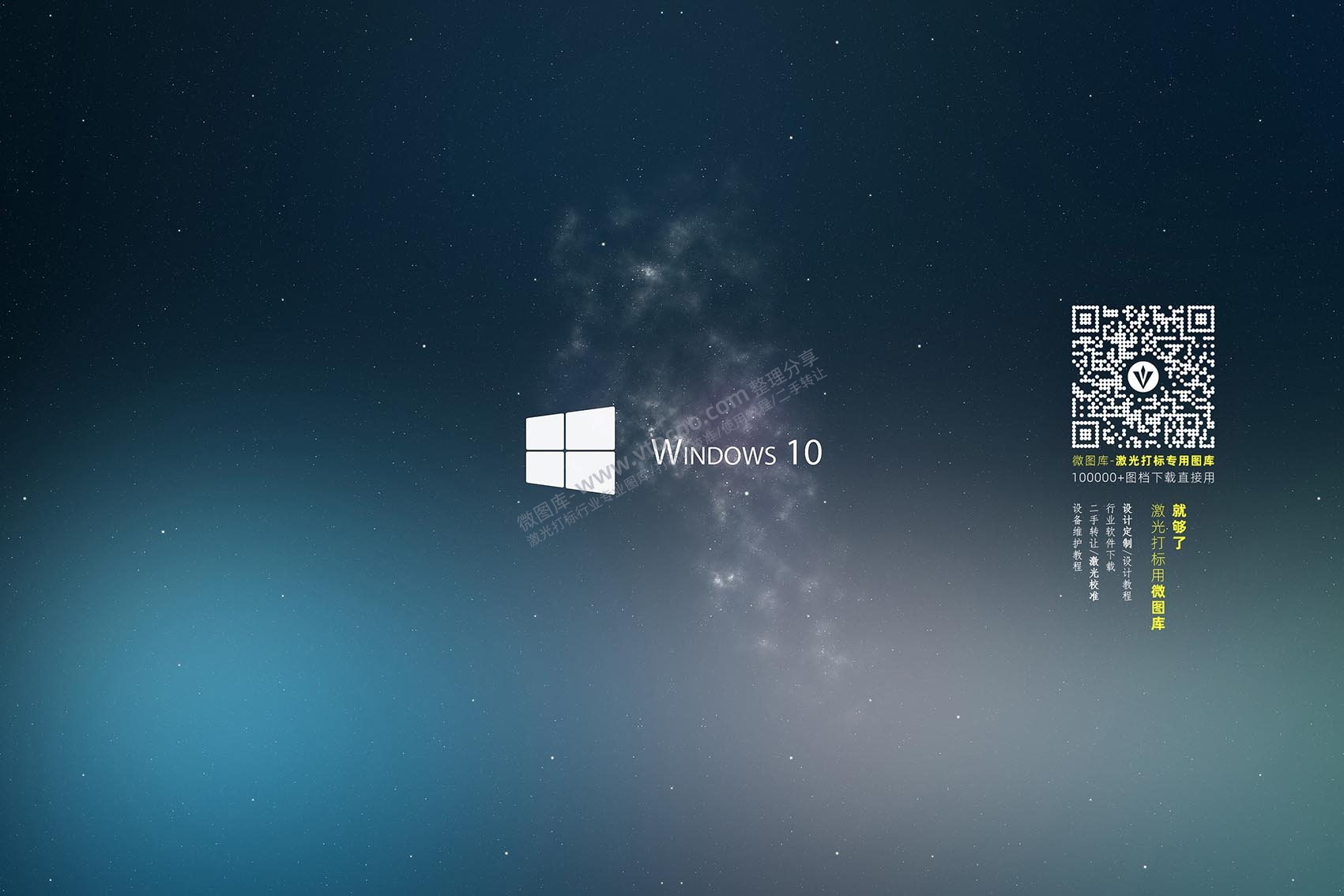The width and height of the screenshot is (1344, 896).
Task: Click the V logo inside the QR code
Action: tap(1143, 376)
